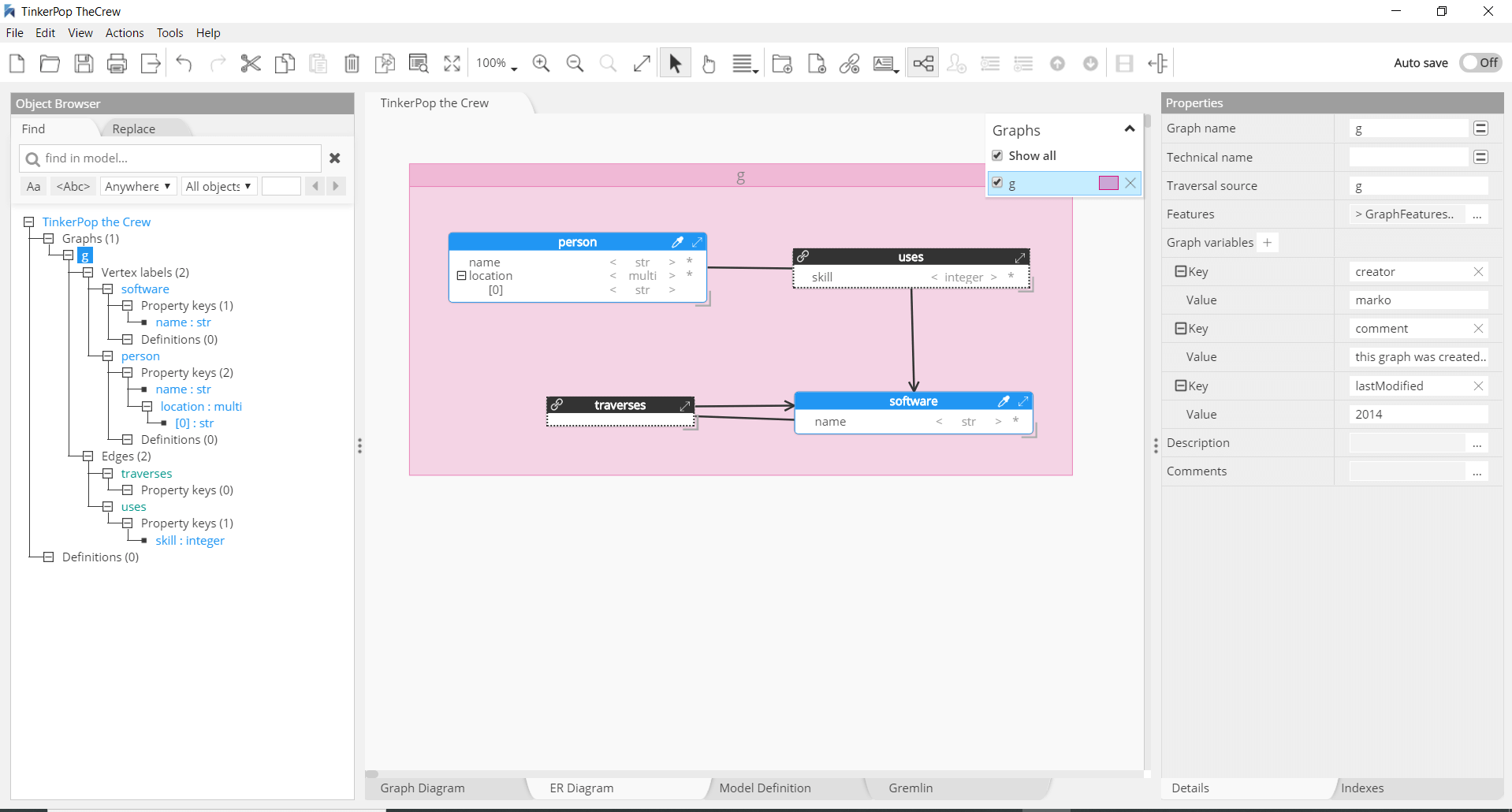Screen dimensions: 1512x812
Task: Open the All objects filter dropdown
Action: [218, 186]
